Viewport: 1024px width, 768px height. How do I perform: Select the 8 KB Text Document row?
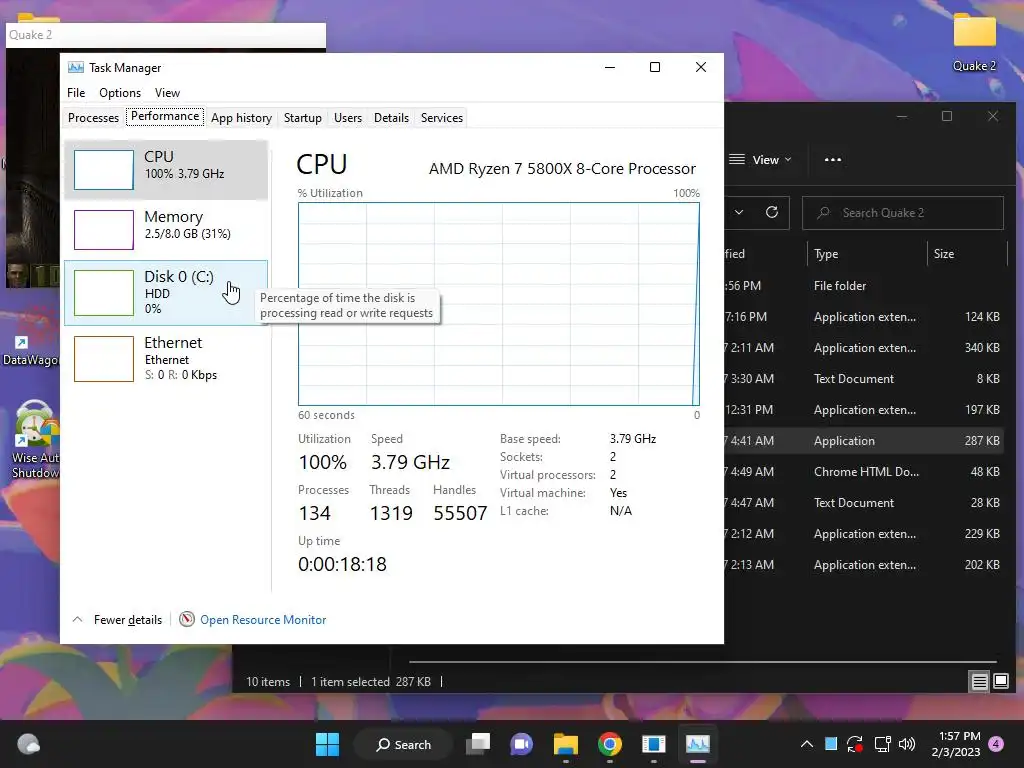point(865,379)
